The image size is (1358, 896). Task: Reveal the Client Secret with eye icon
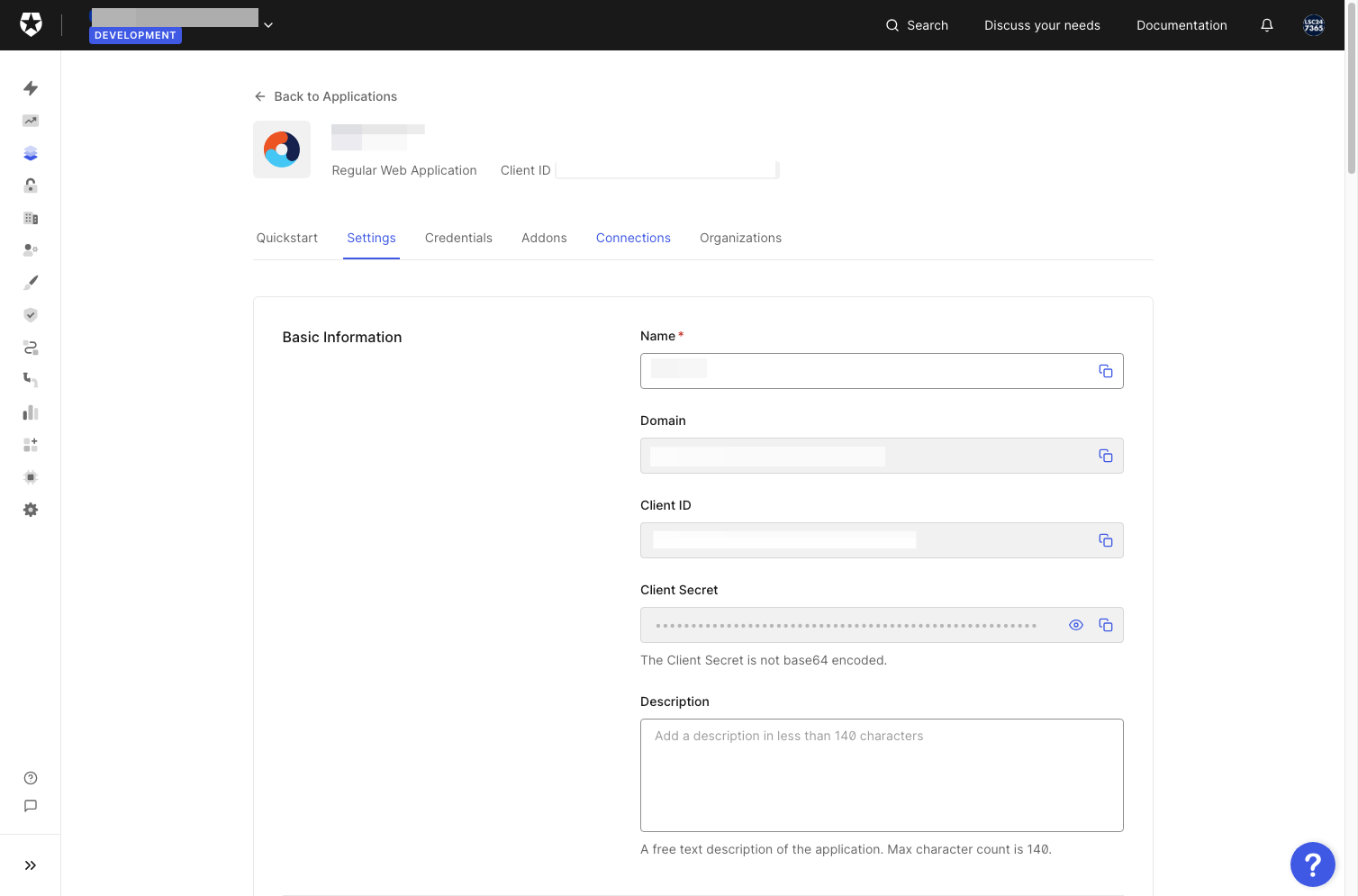click(x=1076, y=625)
